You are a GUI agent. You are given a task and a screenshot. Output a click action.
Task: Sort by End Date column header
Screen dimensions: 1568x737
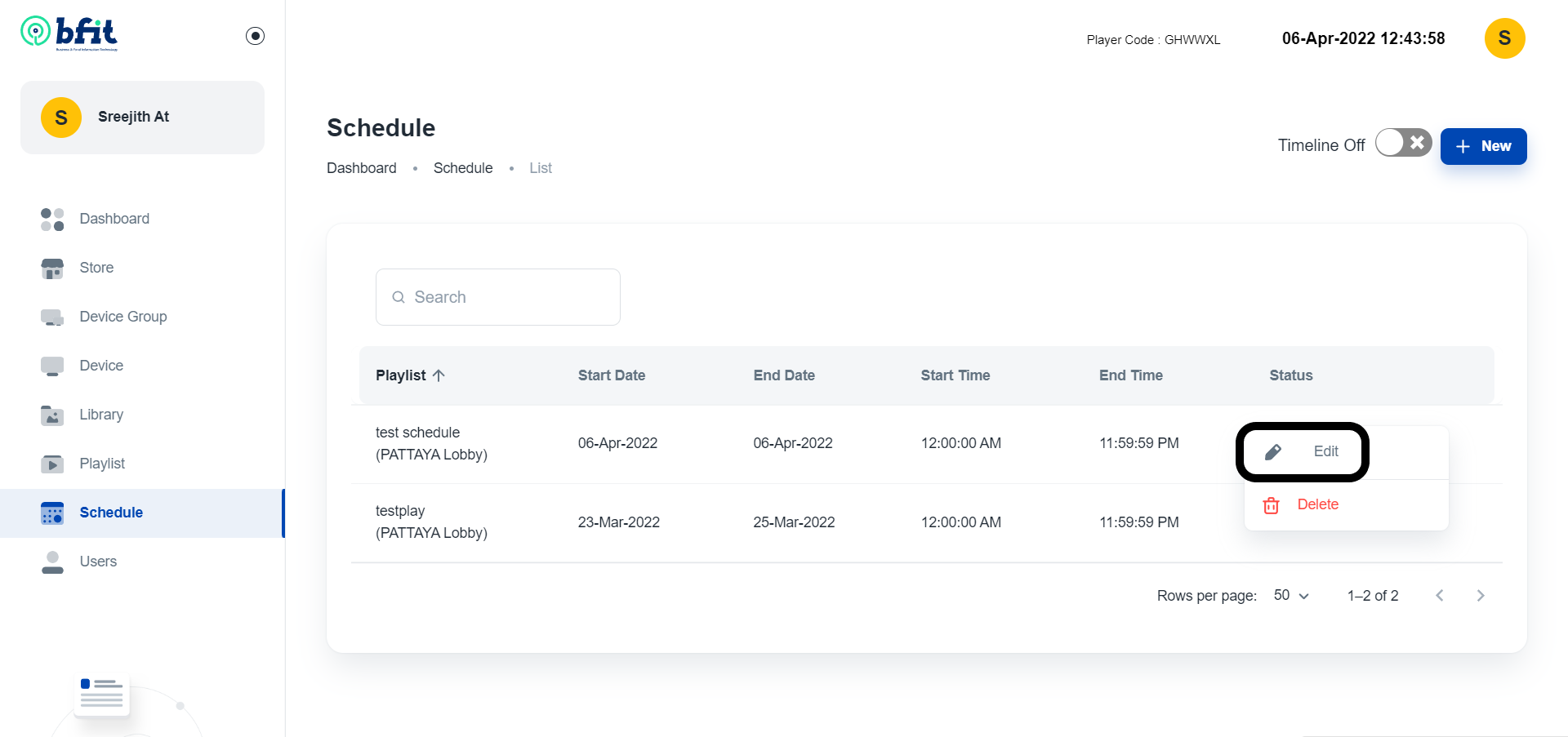coord(784,375)
